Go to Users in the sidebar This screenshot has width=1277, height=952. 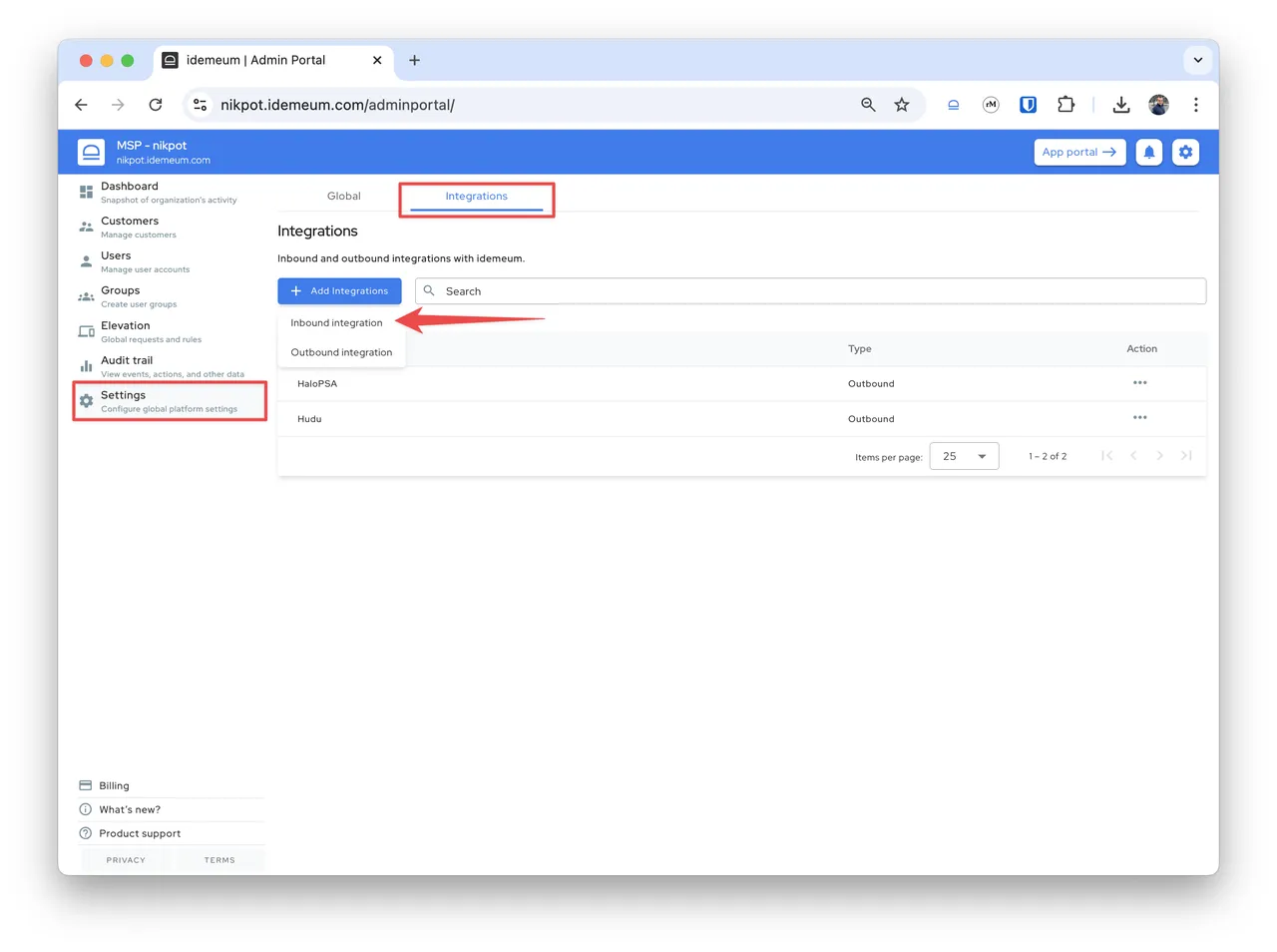[168, 261]
